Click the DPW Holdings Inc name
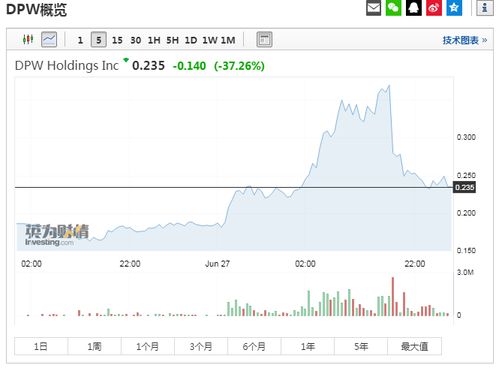 67,66
